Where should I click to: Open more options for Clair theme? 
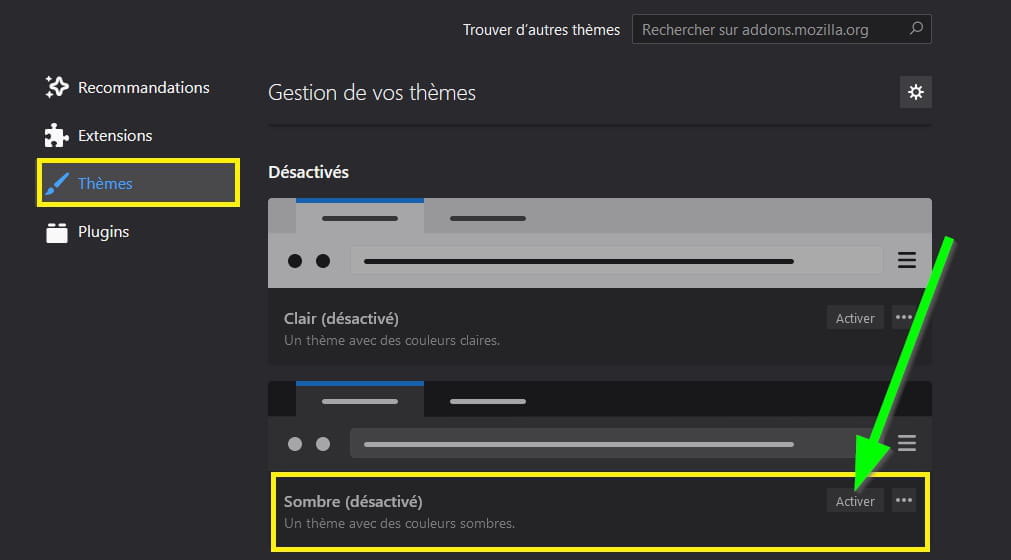[904, 318]
